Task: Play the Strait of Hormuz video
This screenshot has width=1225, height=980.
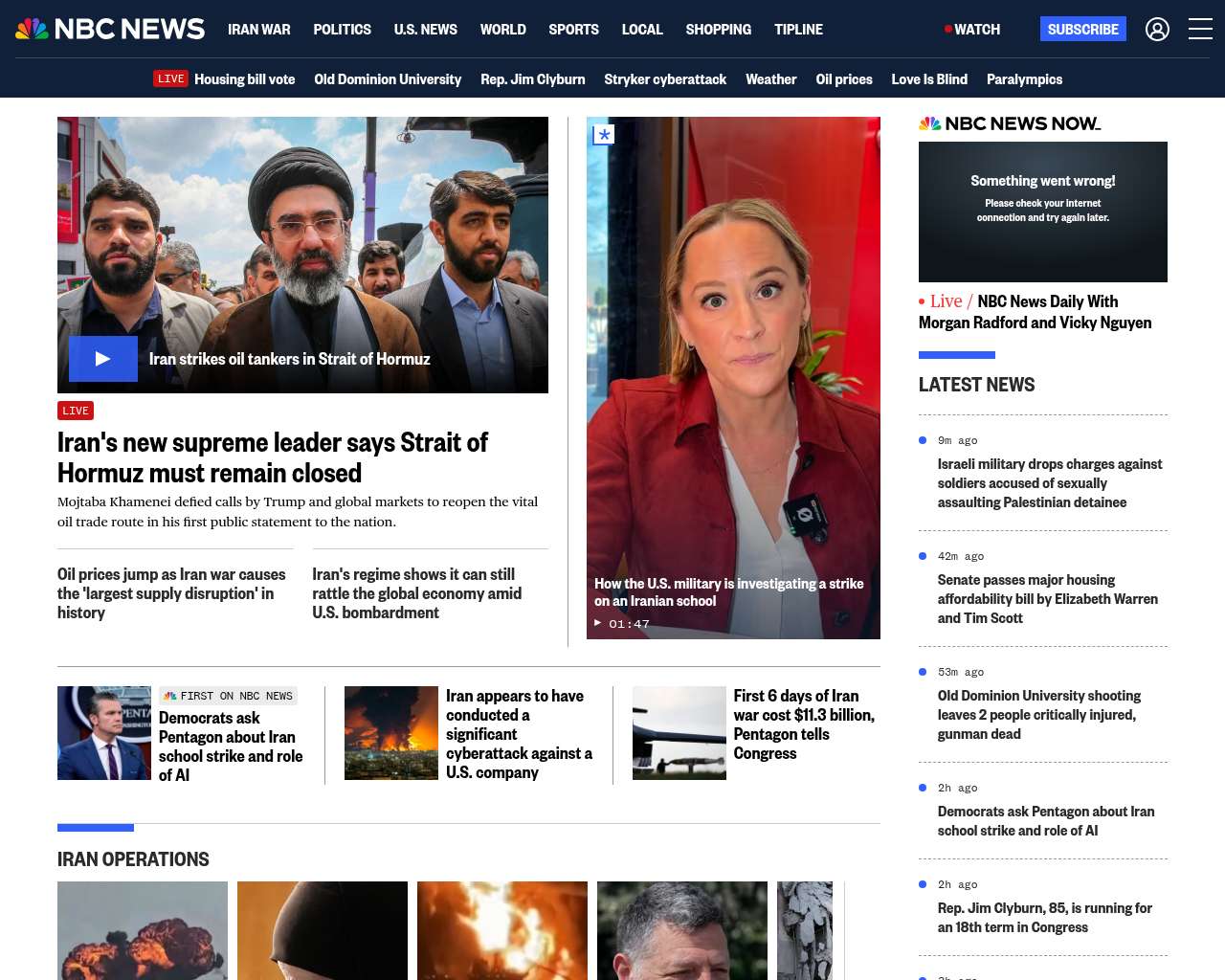Action: pos(103,359)
